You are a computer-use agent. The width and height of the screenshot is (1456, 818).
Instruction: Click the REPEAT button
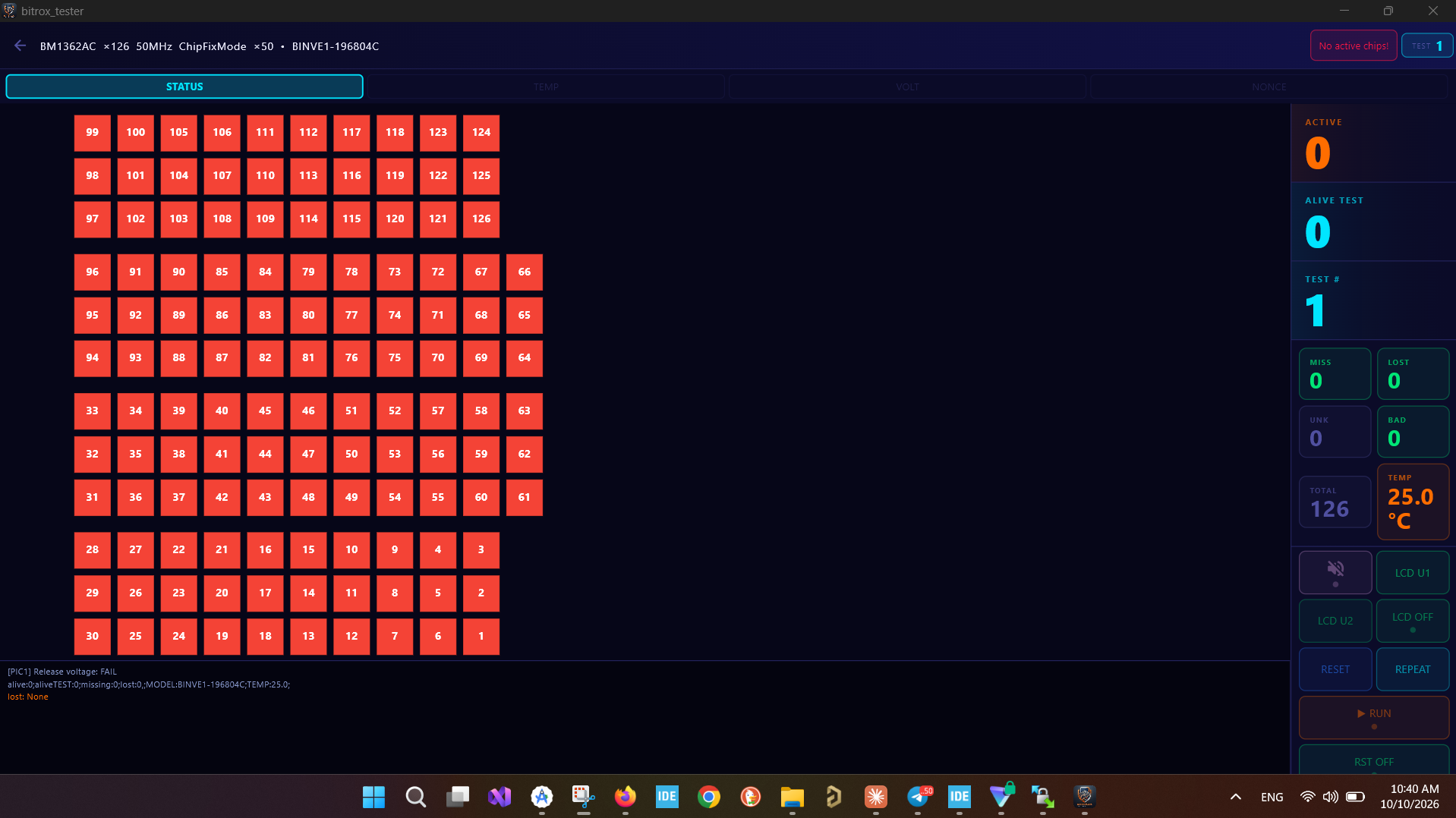pos(1413,669)
